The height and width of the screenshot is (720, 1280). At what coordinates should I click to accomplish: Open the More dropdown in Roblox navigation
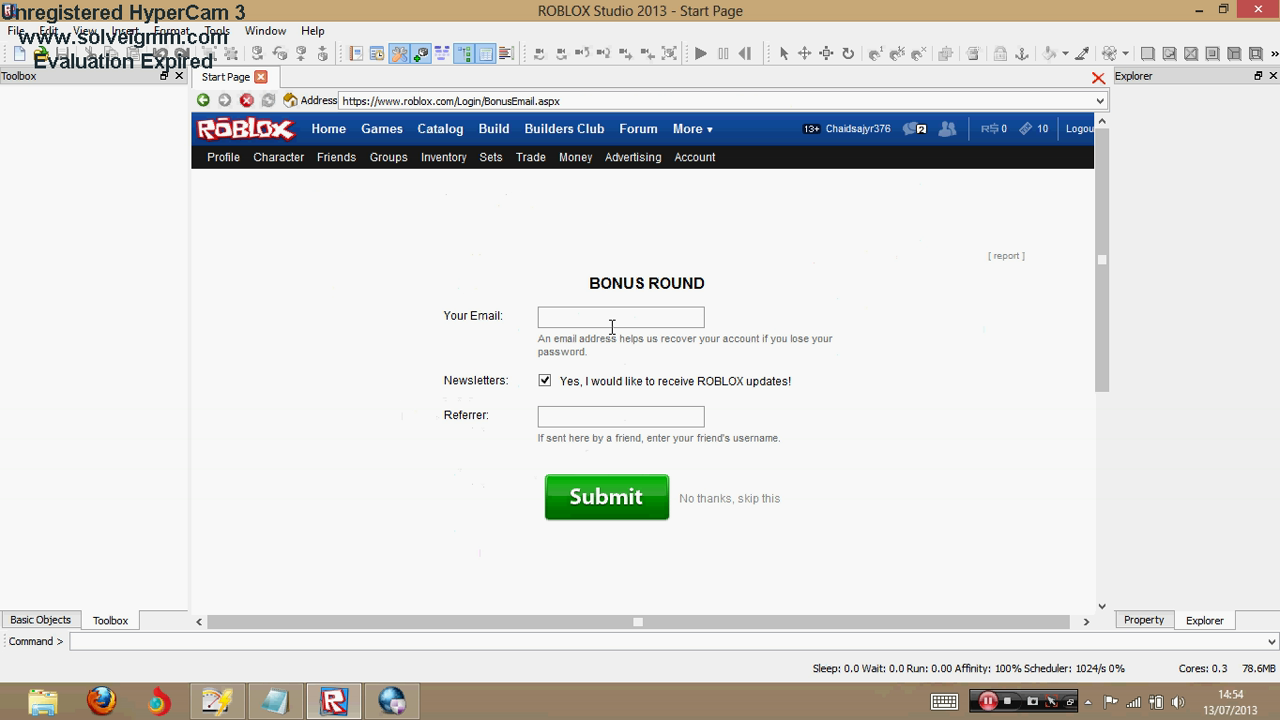692,129
